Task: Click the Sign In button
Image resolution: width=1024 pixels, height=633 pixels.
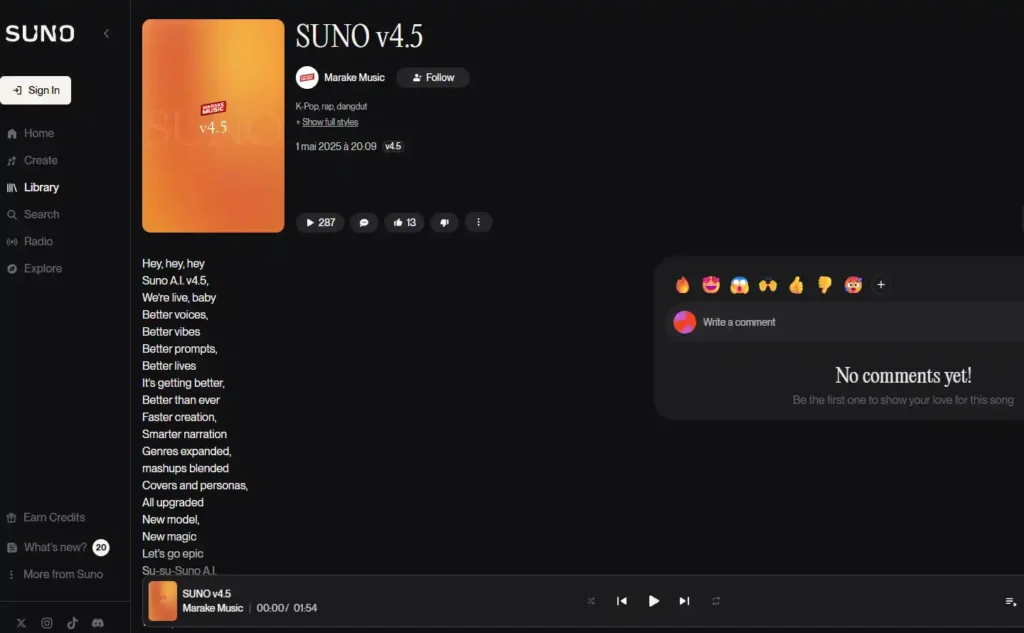Action: pyautogui.click(x=36, y=90)
